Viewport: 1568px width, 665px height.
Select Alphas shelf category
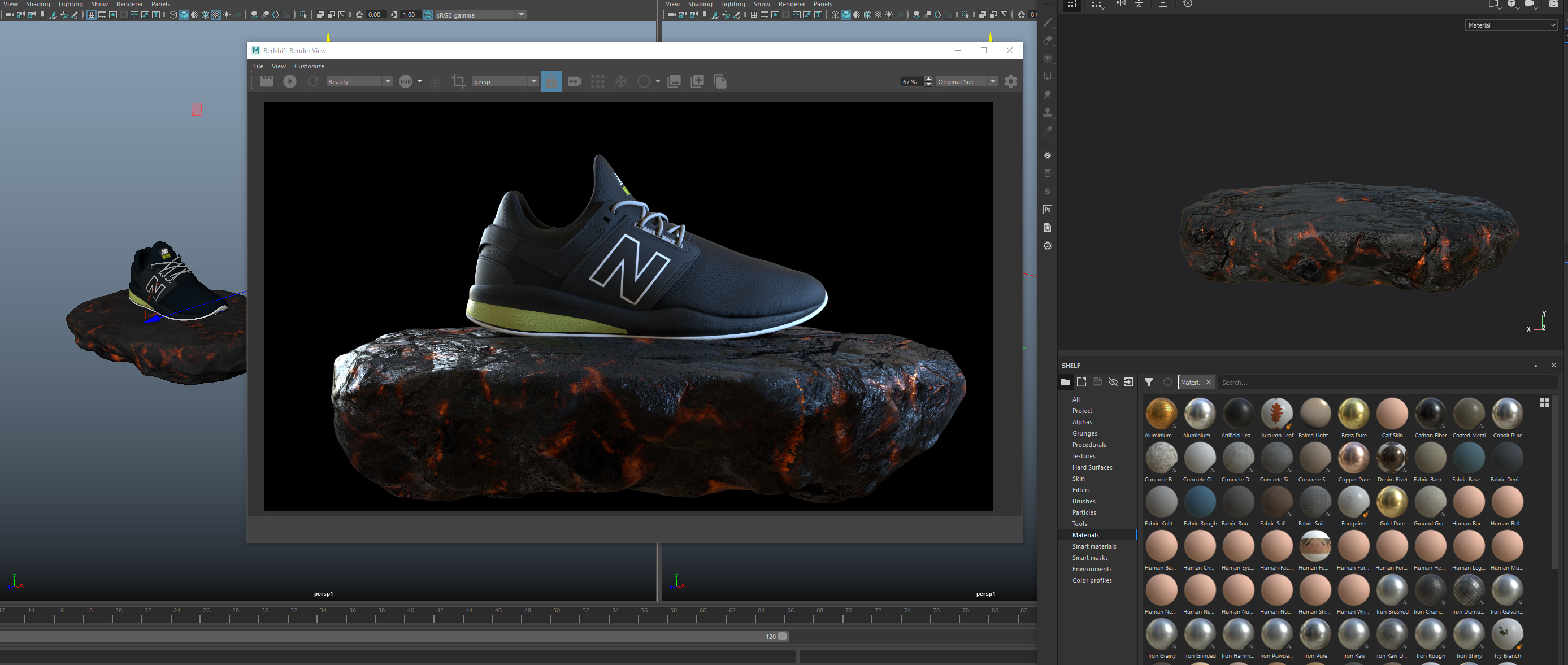point(1081,422)
